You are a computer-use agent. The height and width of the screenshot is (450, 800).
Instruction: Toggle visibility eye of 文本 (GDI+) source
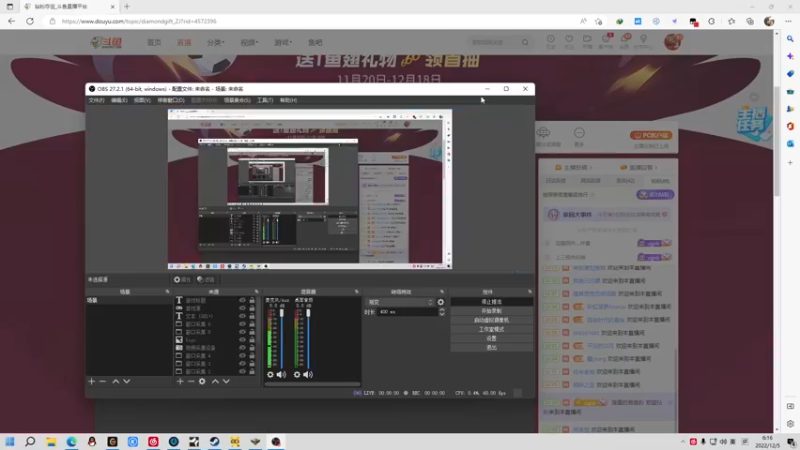coord(242,316)
